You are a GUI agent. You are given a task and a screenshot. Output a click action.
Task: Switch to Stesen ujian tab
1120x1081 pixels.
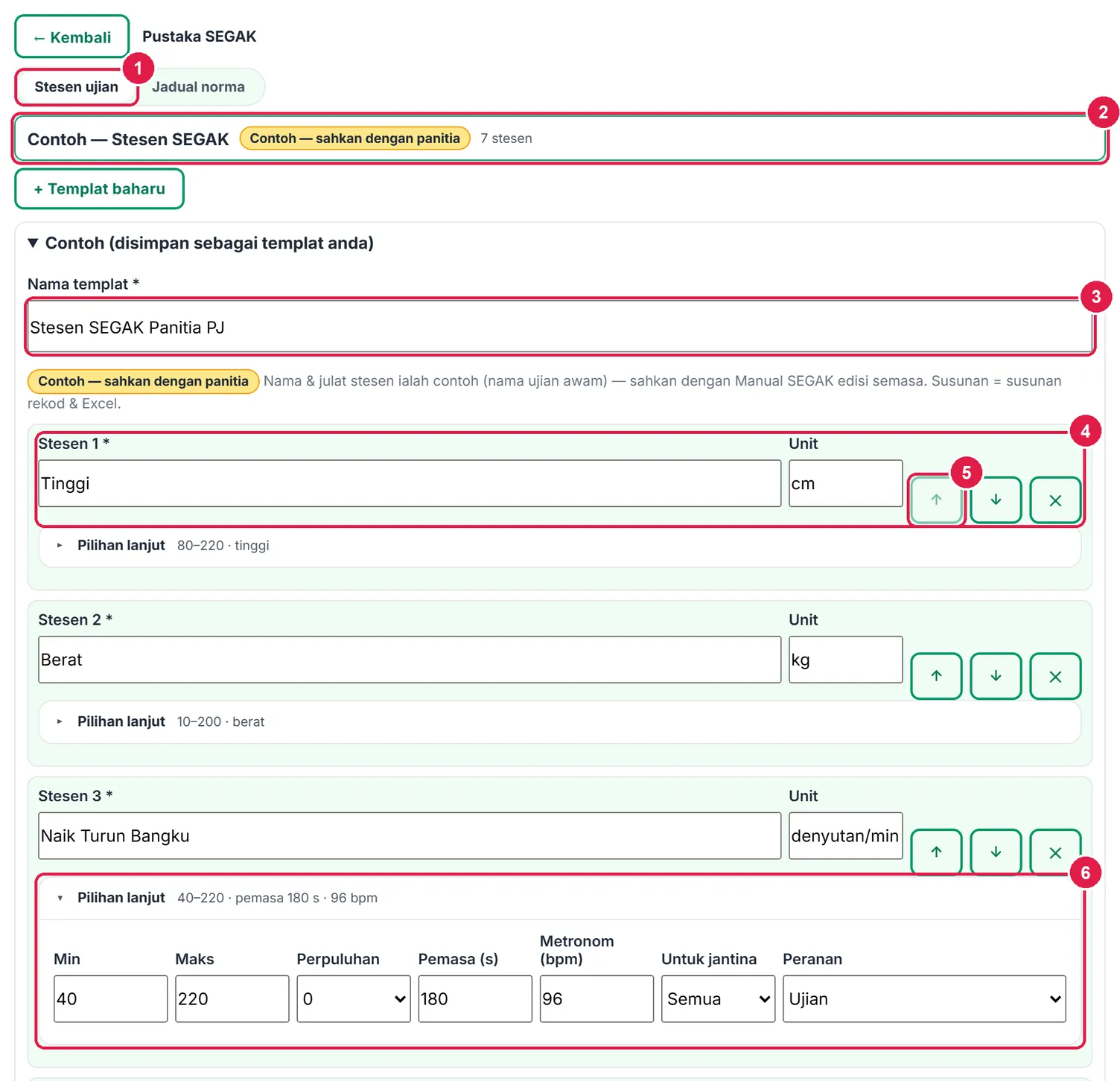76,87
